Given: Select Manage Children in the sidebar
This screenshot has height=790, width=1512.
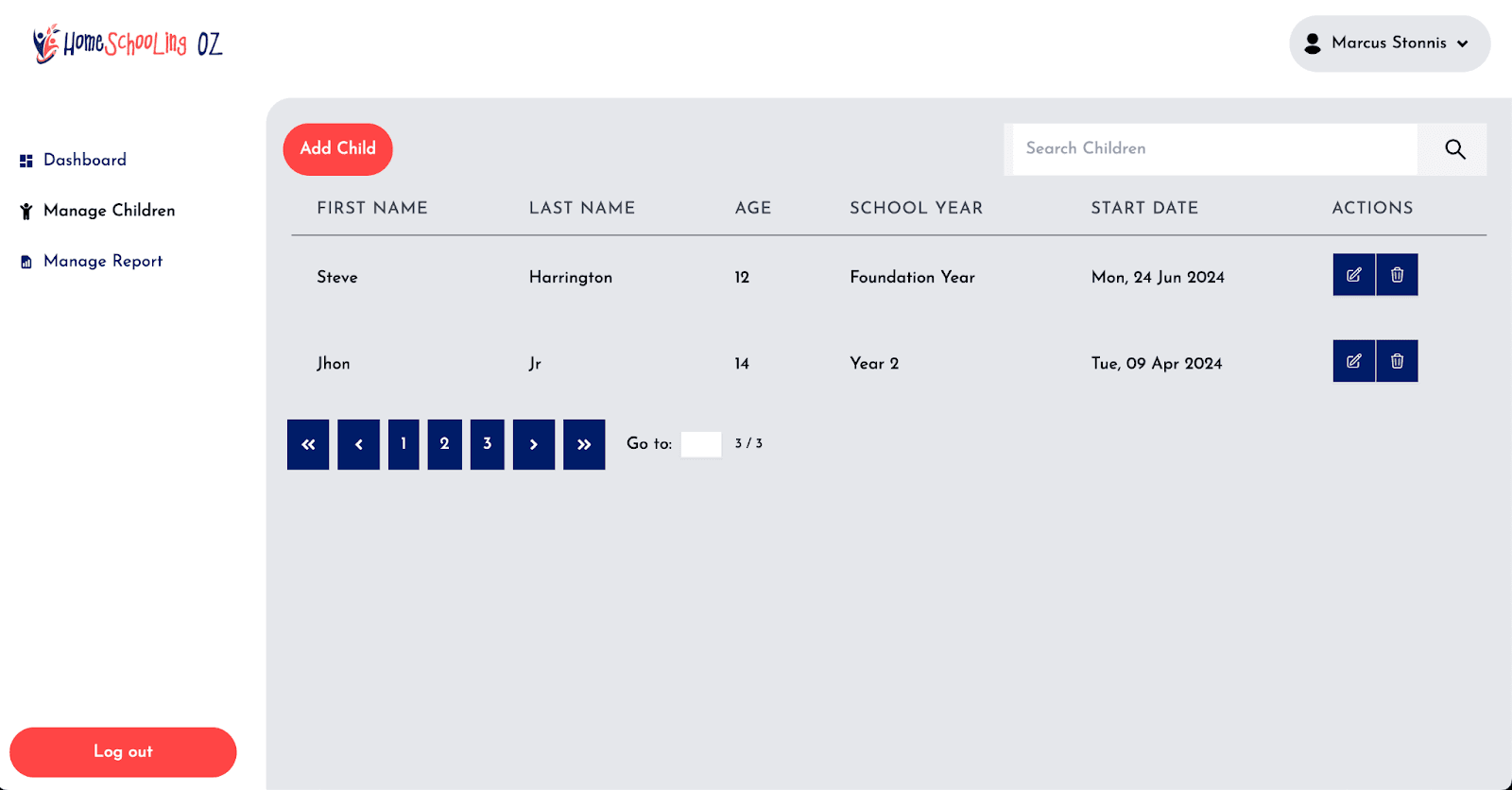Looking at the screenshot, I should 109,211.
